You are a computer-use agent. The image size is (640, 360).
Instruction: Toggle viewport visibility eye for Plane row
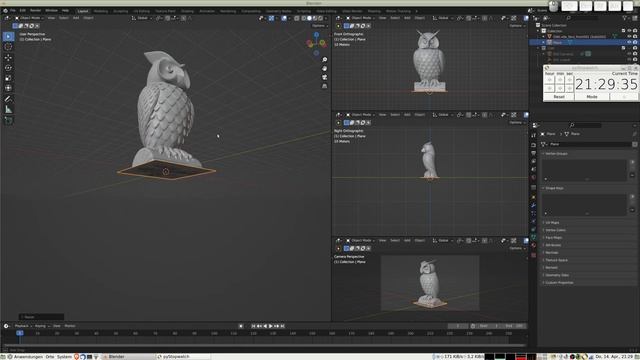629,42
